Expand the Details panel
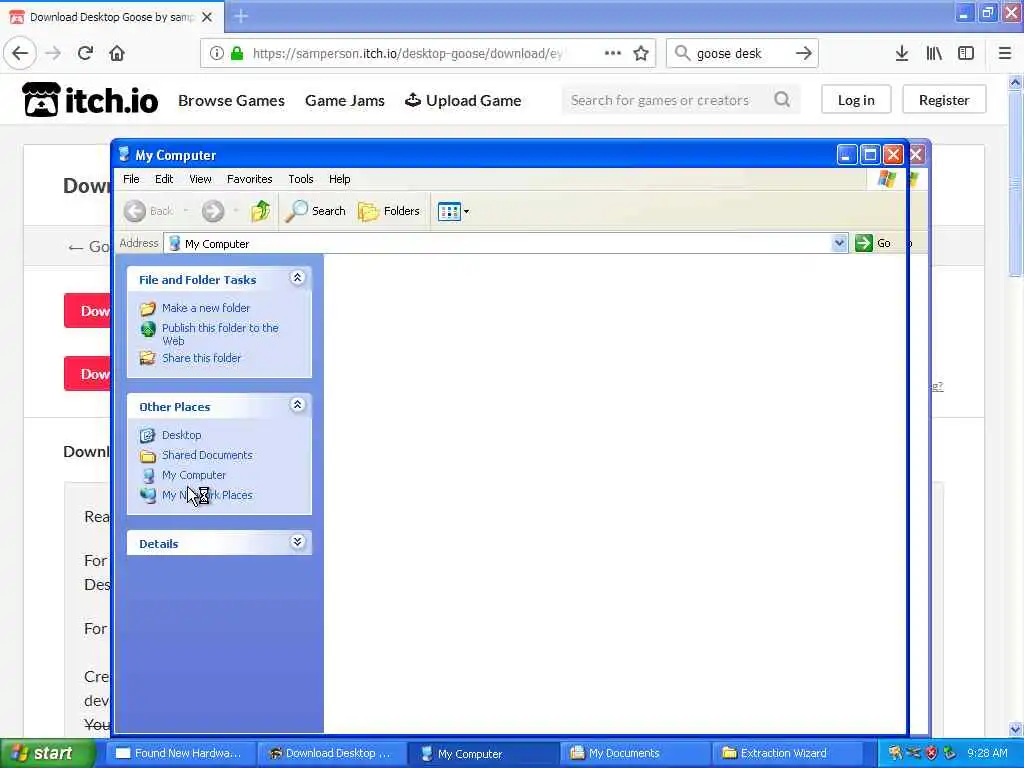Image resolution: width=1024 pixels, height=768 pixels. (x=297, y=542)
